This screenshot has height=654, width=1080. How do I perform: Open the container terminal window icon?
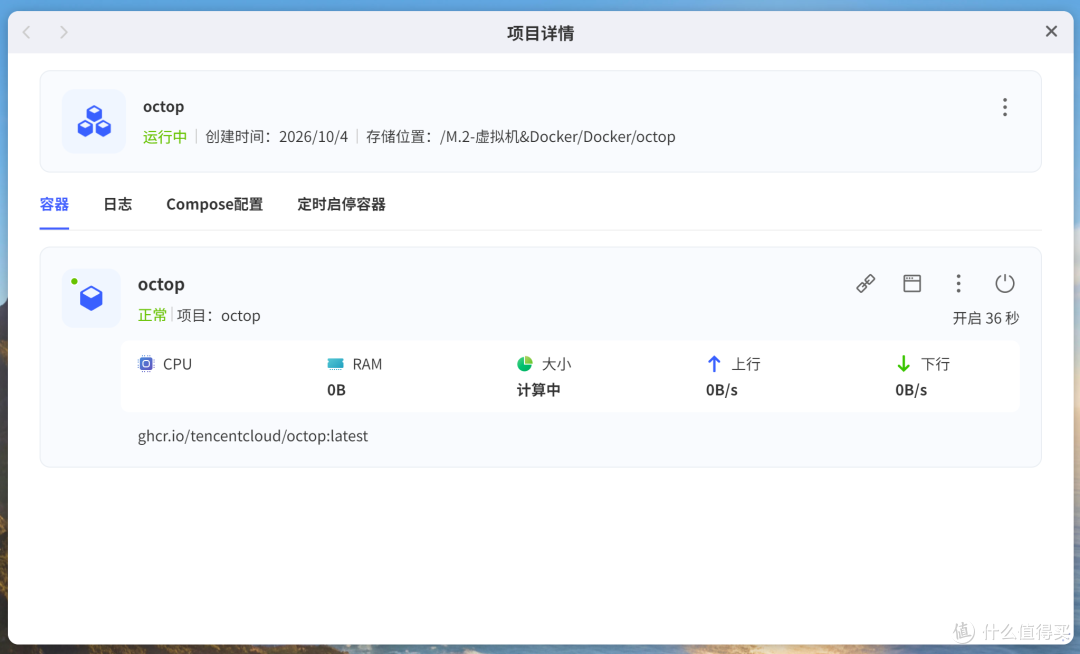[x=912, y=284]
